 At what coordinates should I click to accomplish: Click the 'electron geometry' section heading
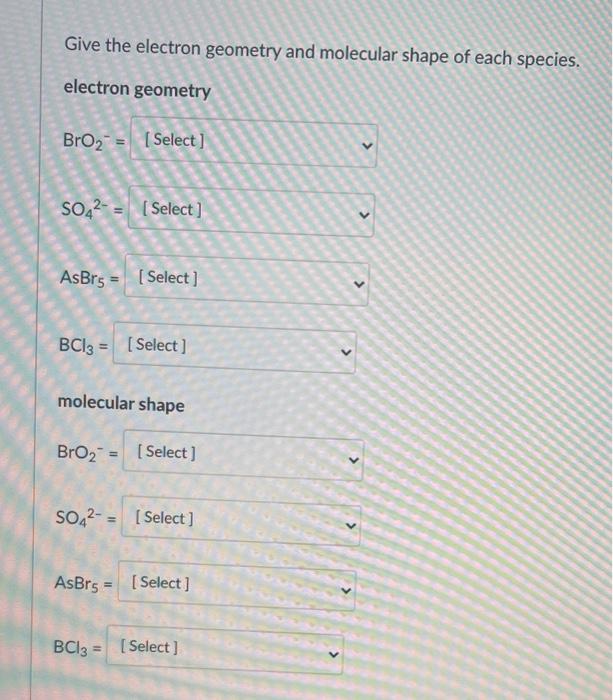[137, 89]
